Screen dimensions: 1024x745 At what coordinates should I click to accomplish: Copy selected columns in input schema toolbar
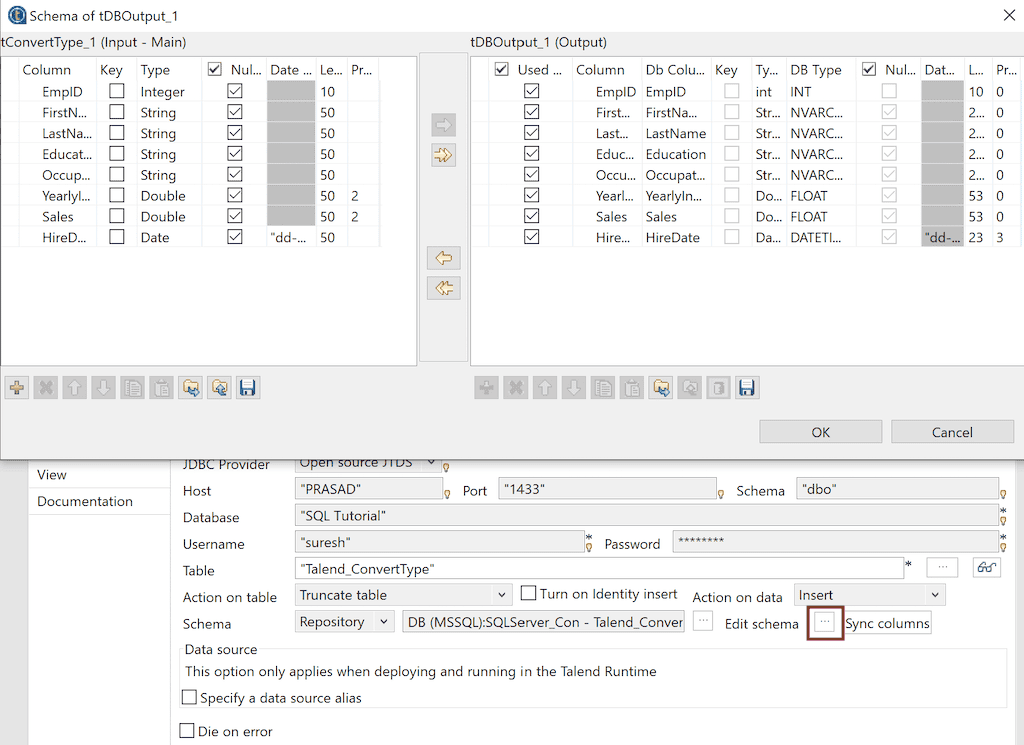tap(133, 388)
